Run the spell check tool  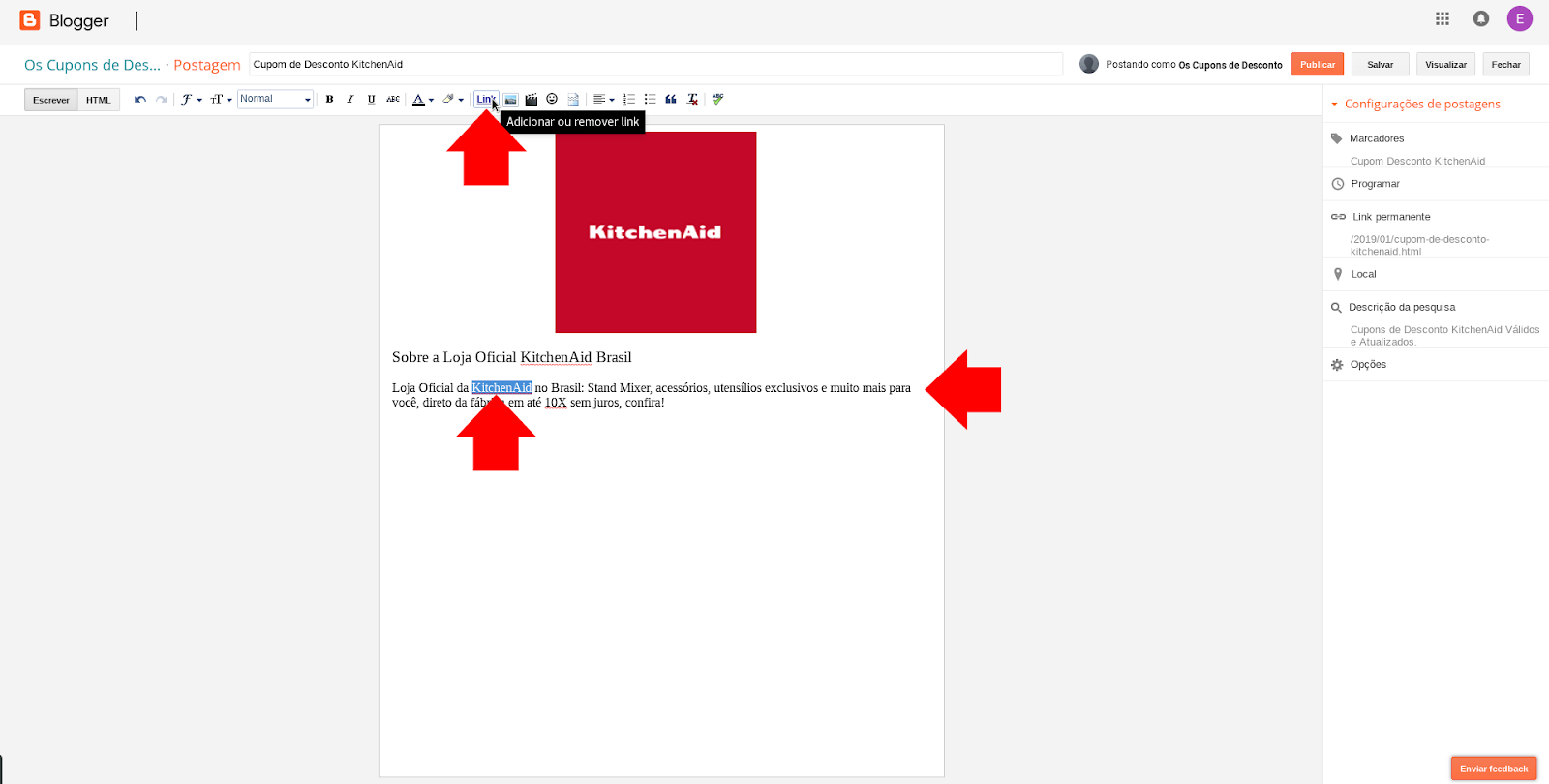pyautogui.click(x=717, y=99)
